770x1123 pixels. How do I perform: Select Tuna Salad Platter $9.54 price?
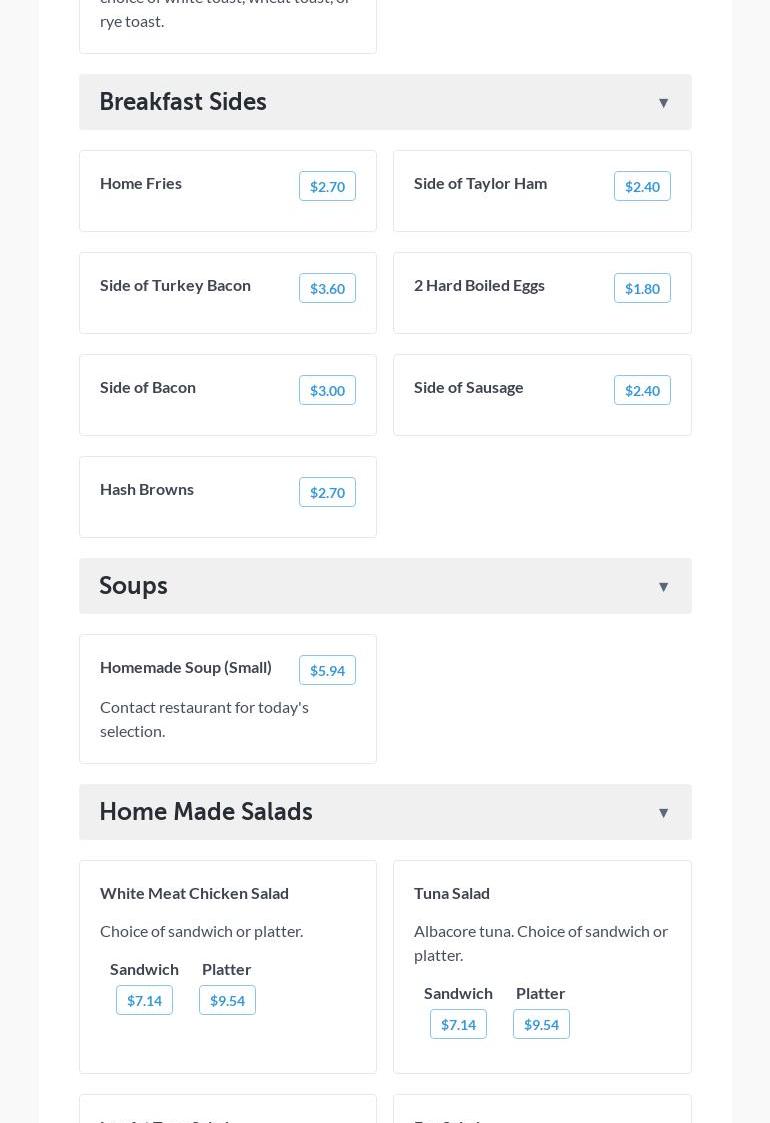[541, 1024]
